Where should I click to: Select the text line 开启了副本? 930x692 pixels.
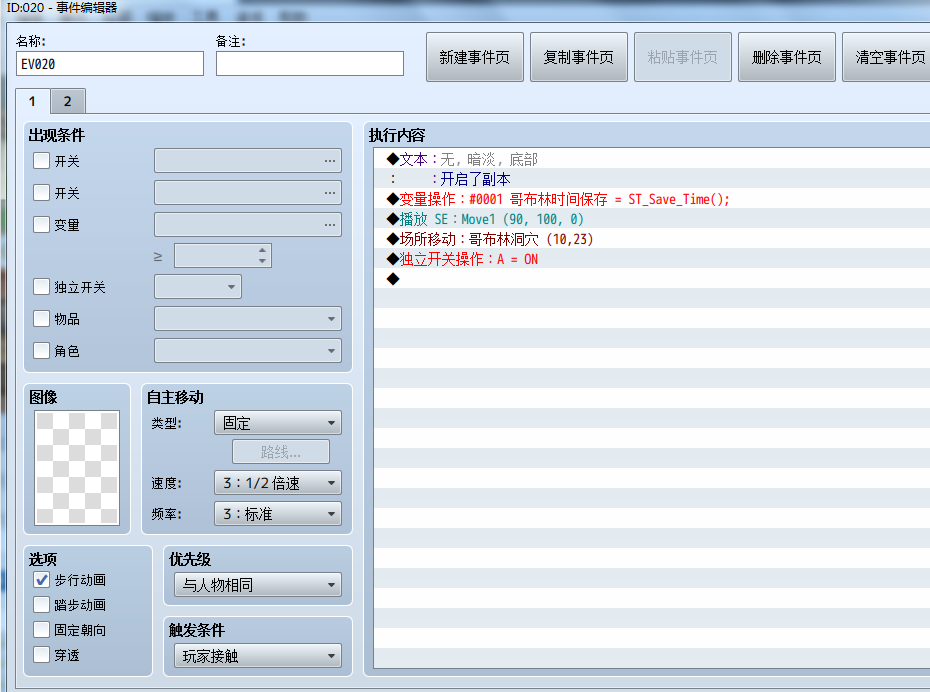652,180
